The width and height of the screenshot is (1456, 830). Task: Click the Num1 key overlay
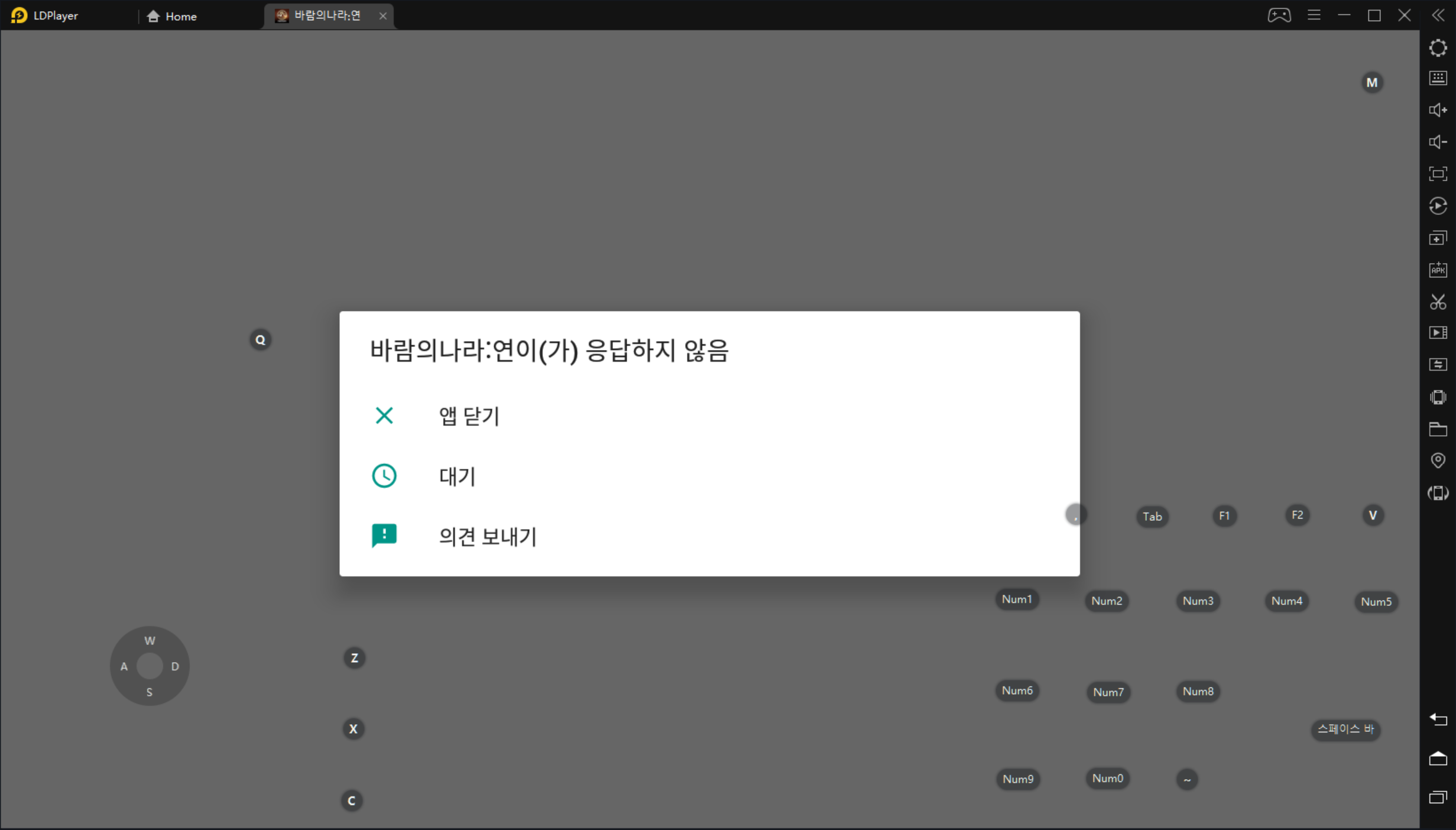(1017, 599)
